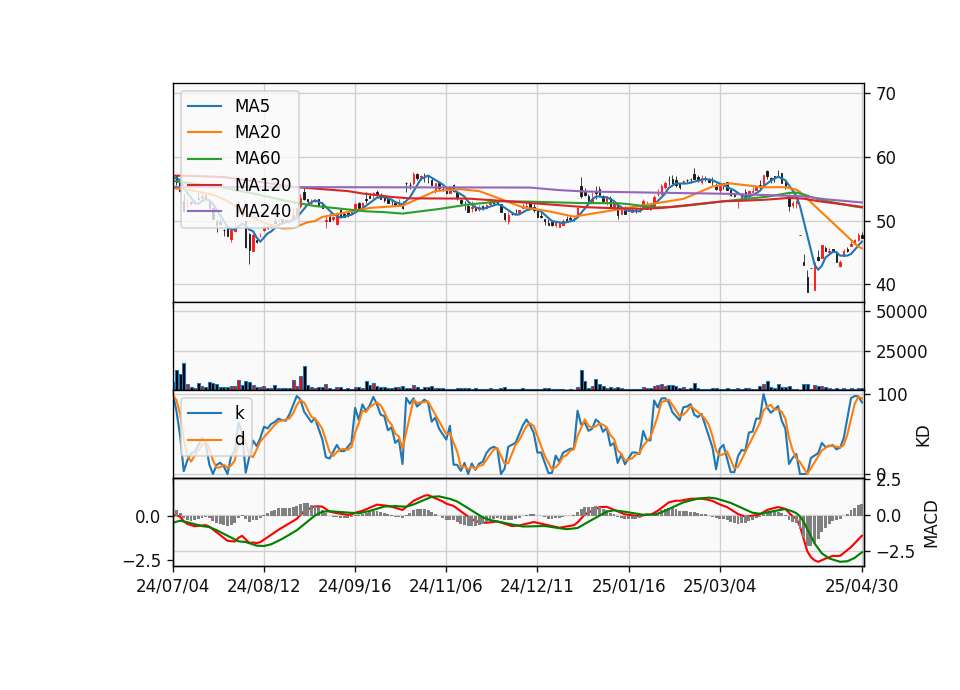Click the volume axis value 50000
Image resolution: width=960 pixels, height=690 pixels.
click(x=901, y=312)
